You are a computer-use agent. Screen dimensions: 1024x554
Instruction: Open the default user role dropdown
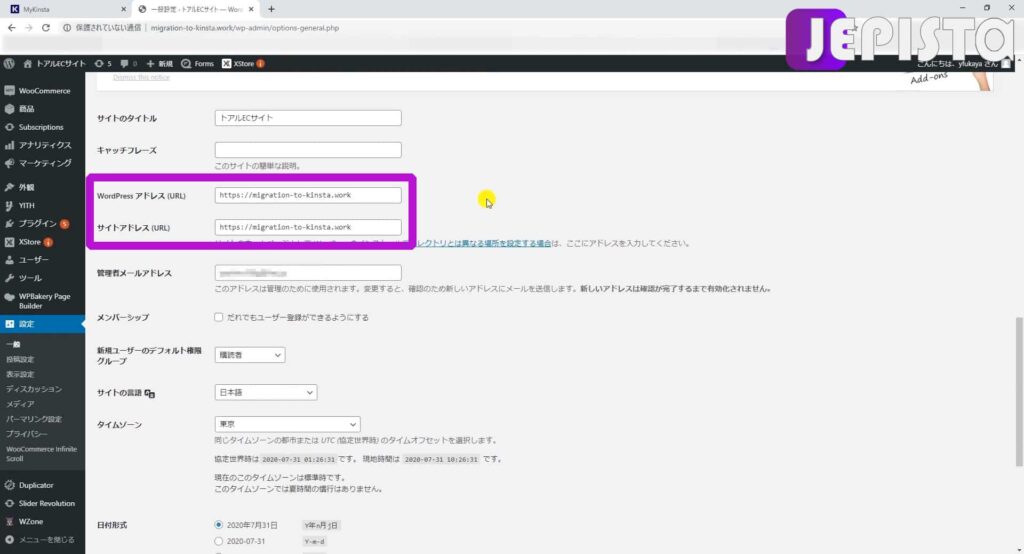249,355
